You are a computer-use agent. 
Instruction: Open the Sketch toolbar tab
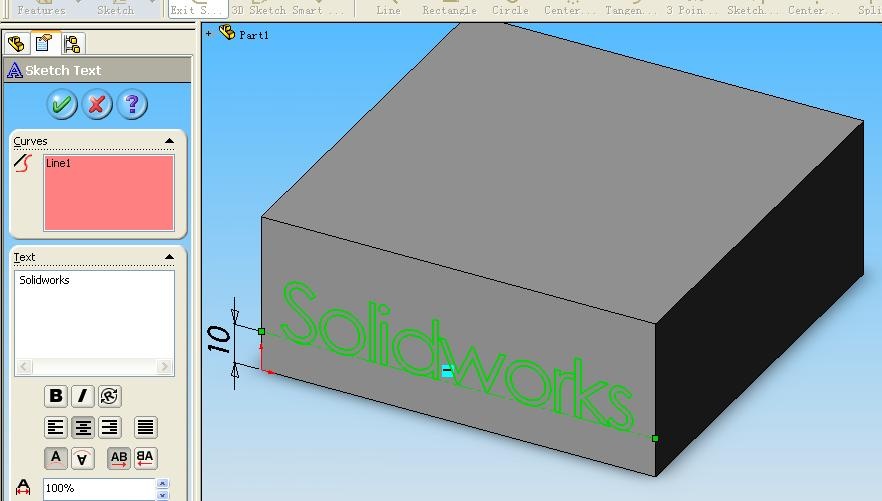(x=115, y=10)
